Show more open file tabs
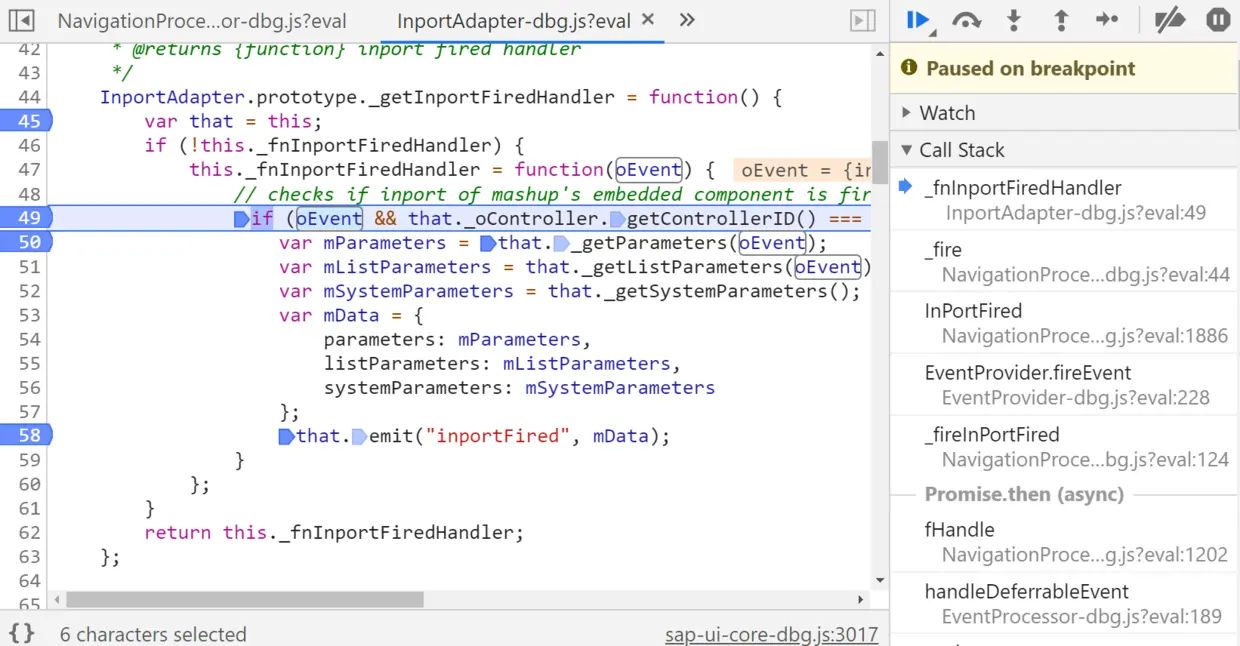The image size is (1240, 646). [687, 20]
